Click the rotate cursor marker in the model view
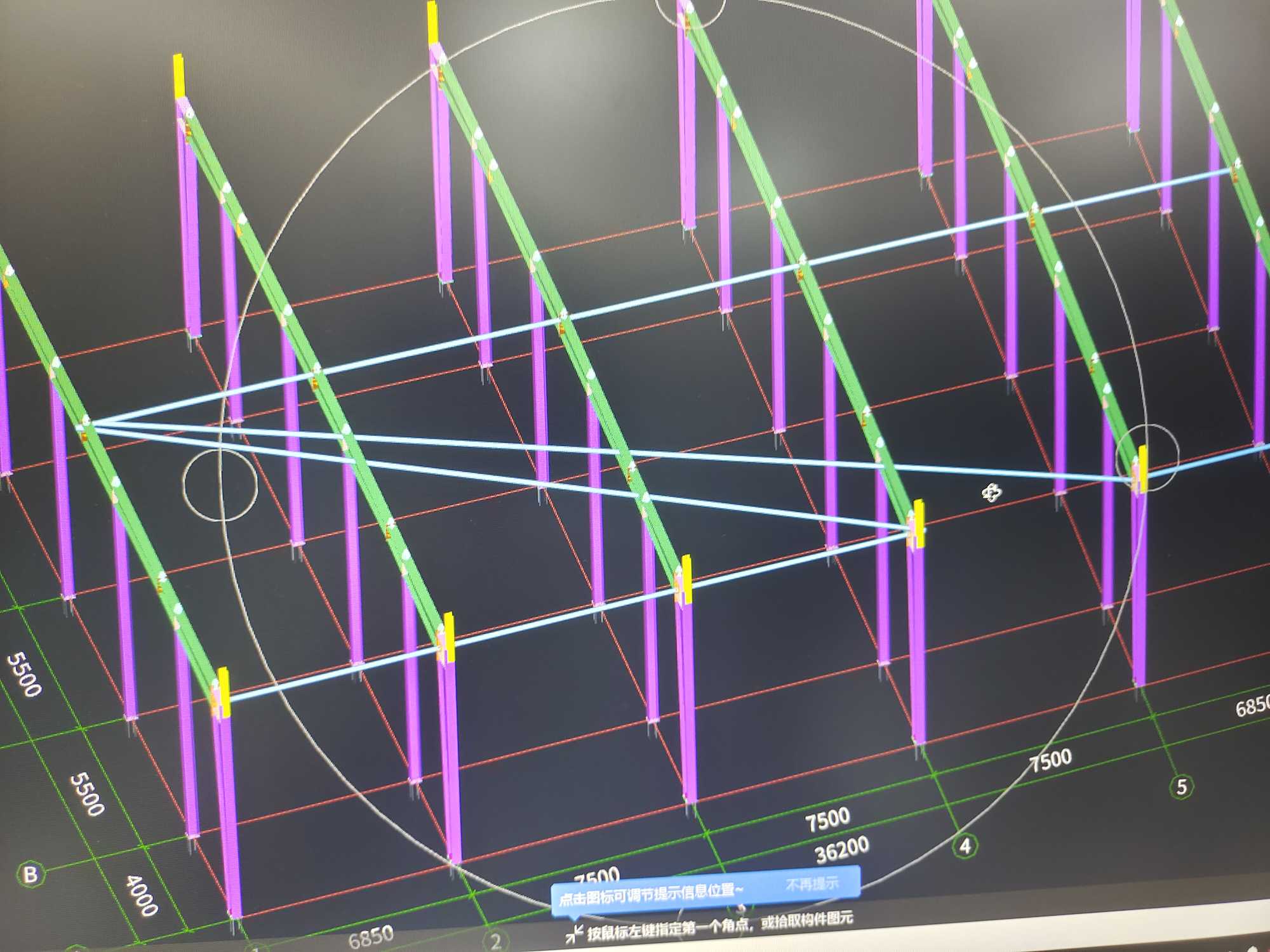The width and height of the screenshot is (1270, 952). click(x=992, y=492)
